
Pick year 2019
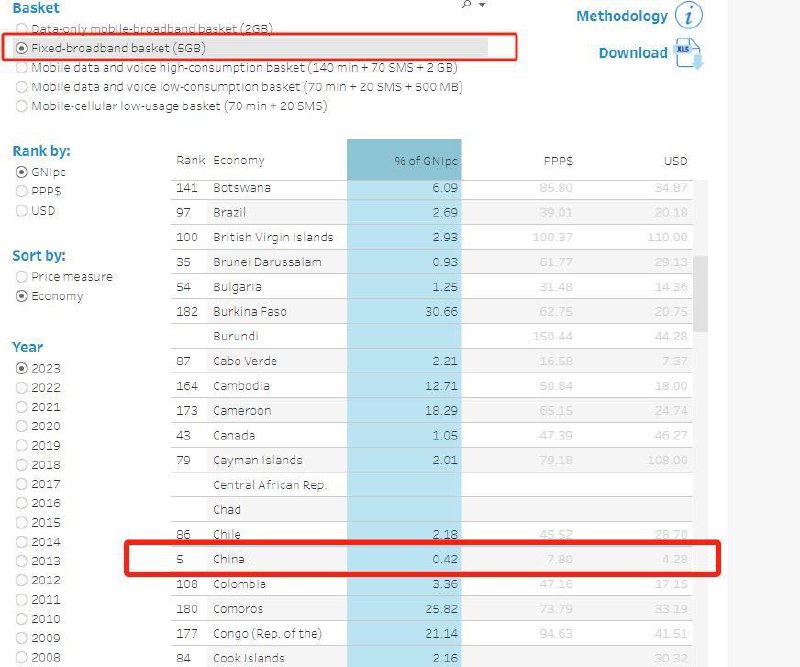tap(38, 445)
